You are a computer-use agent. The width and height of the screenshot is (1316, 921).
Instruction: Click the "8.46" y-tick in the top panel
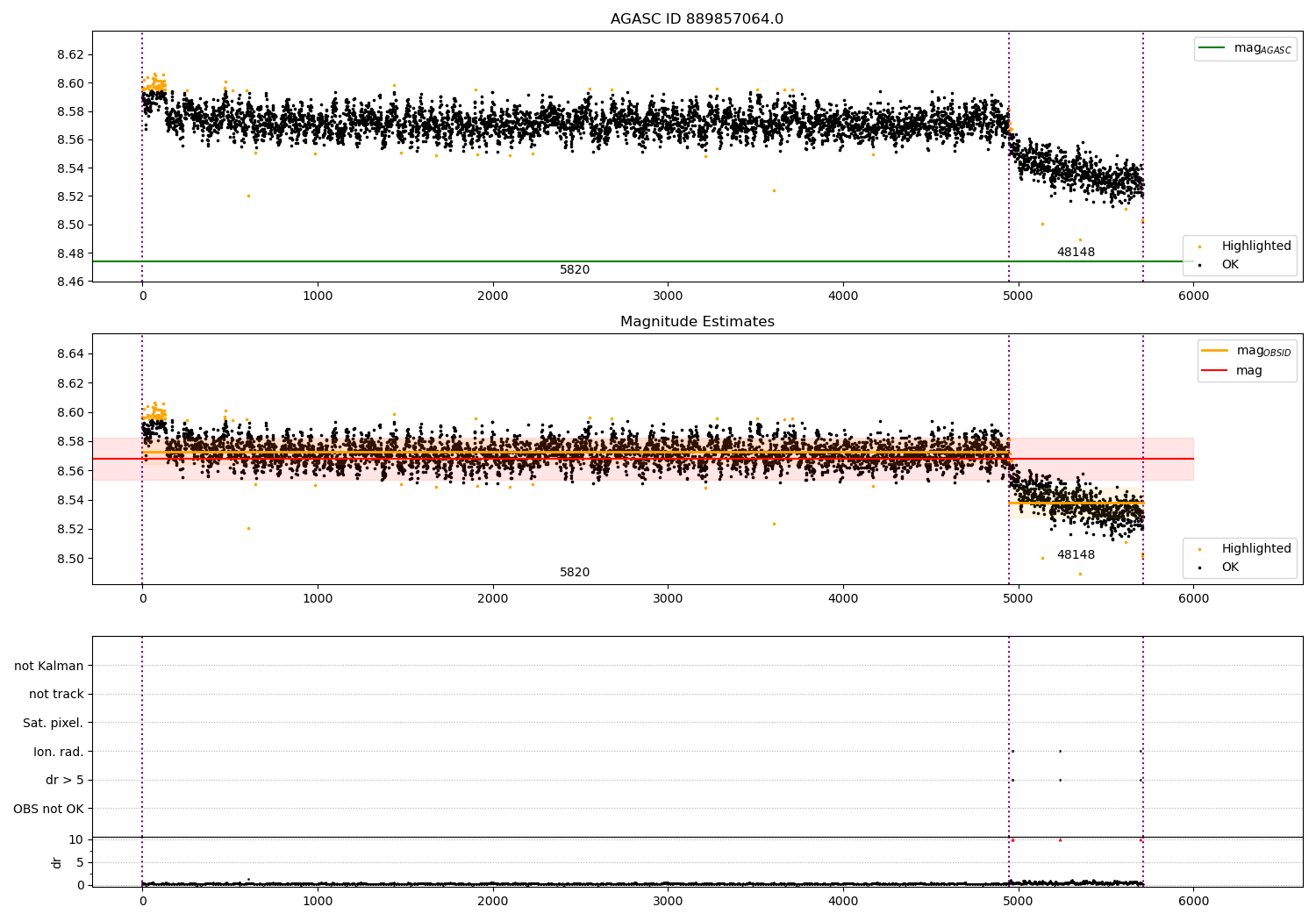click(x=70, y=282)
